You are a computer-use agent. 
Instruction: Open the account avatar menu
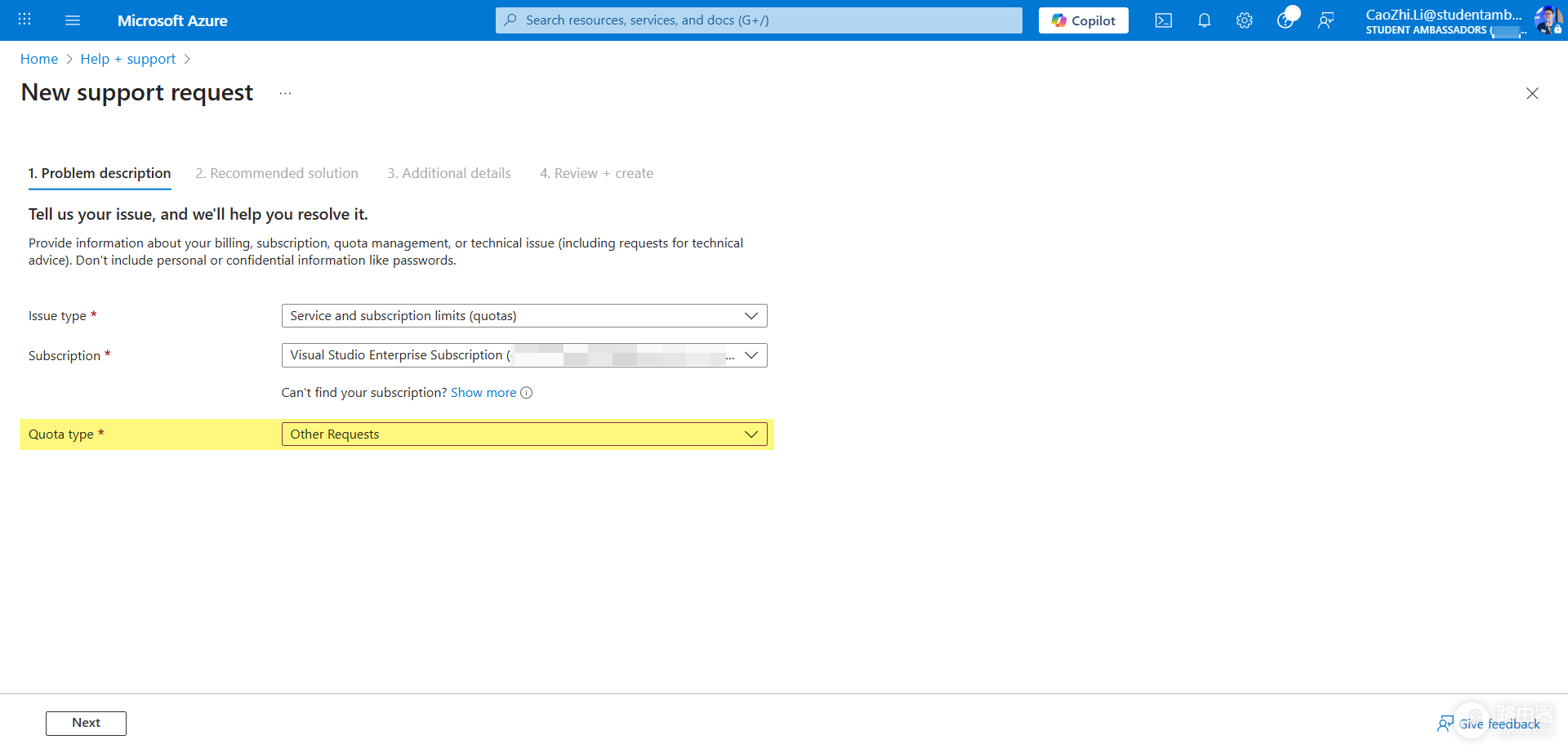pos(1548,20)
